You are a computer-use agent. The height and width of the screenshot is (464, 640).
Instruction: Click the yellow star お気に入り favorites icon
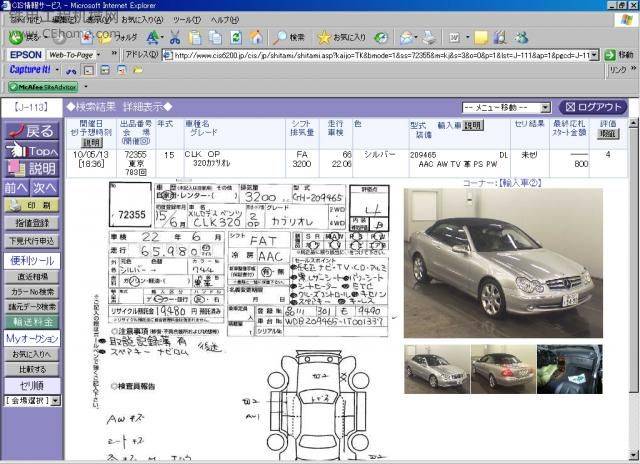[x=341, y=38]
